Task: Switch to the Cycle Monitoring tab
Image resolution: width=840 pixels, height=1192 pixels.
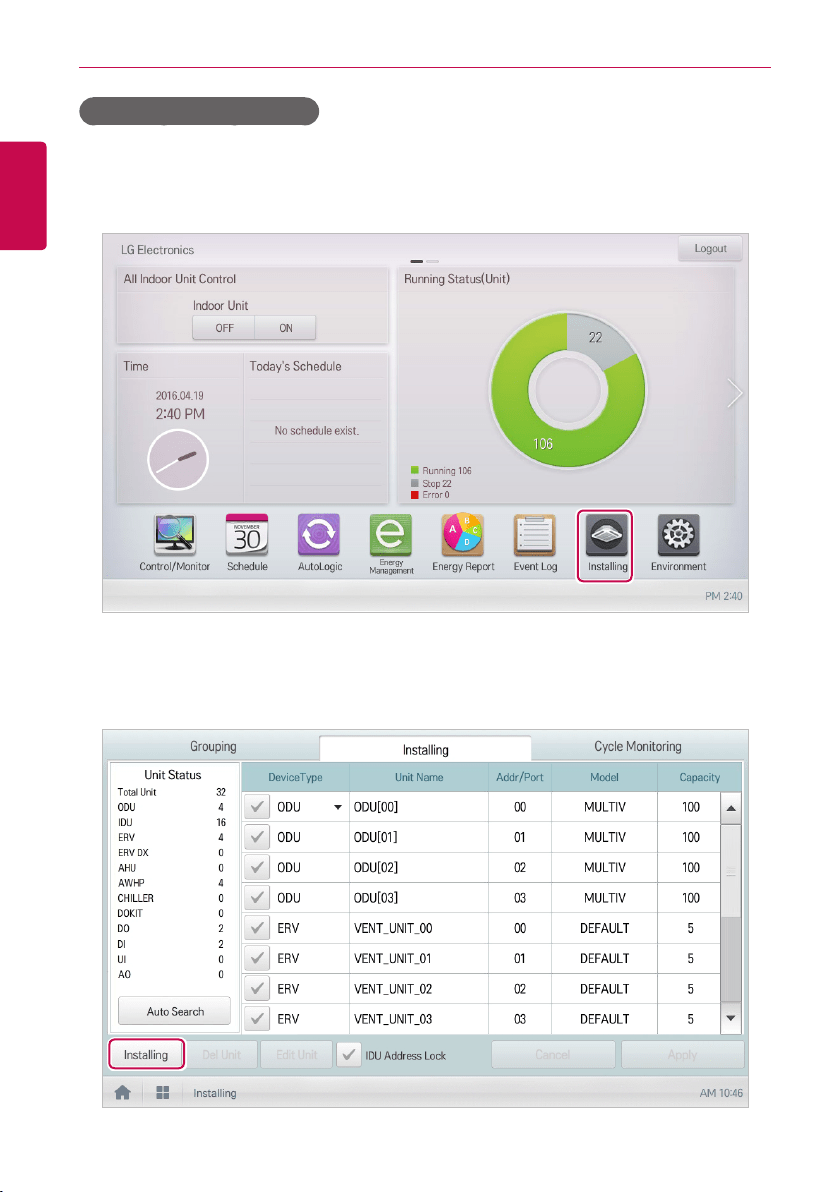Action: [x=638, y=747]
